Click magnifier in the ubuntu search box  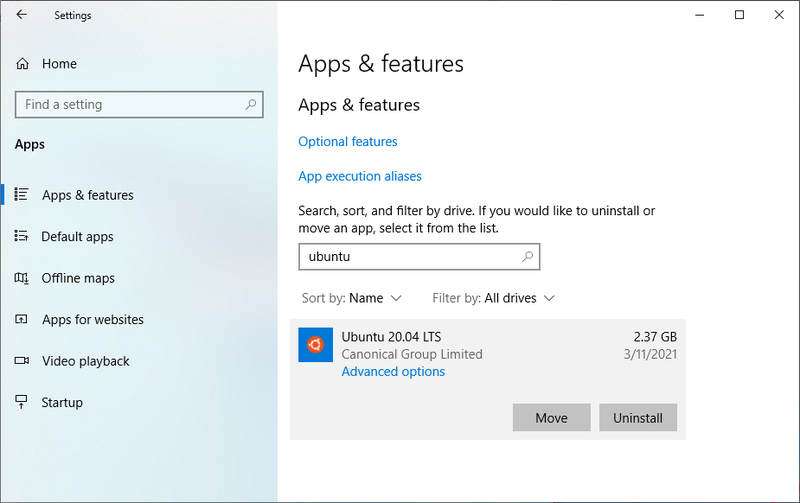tap(528, 257)
